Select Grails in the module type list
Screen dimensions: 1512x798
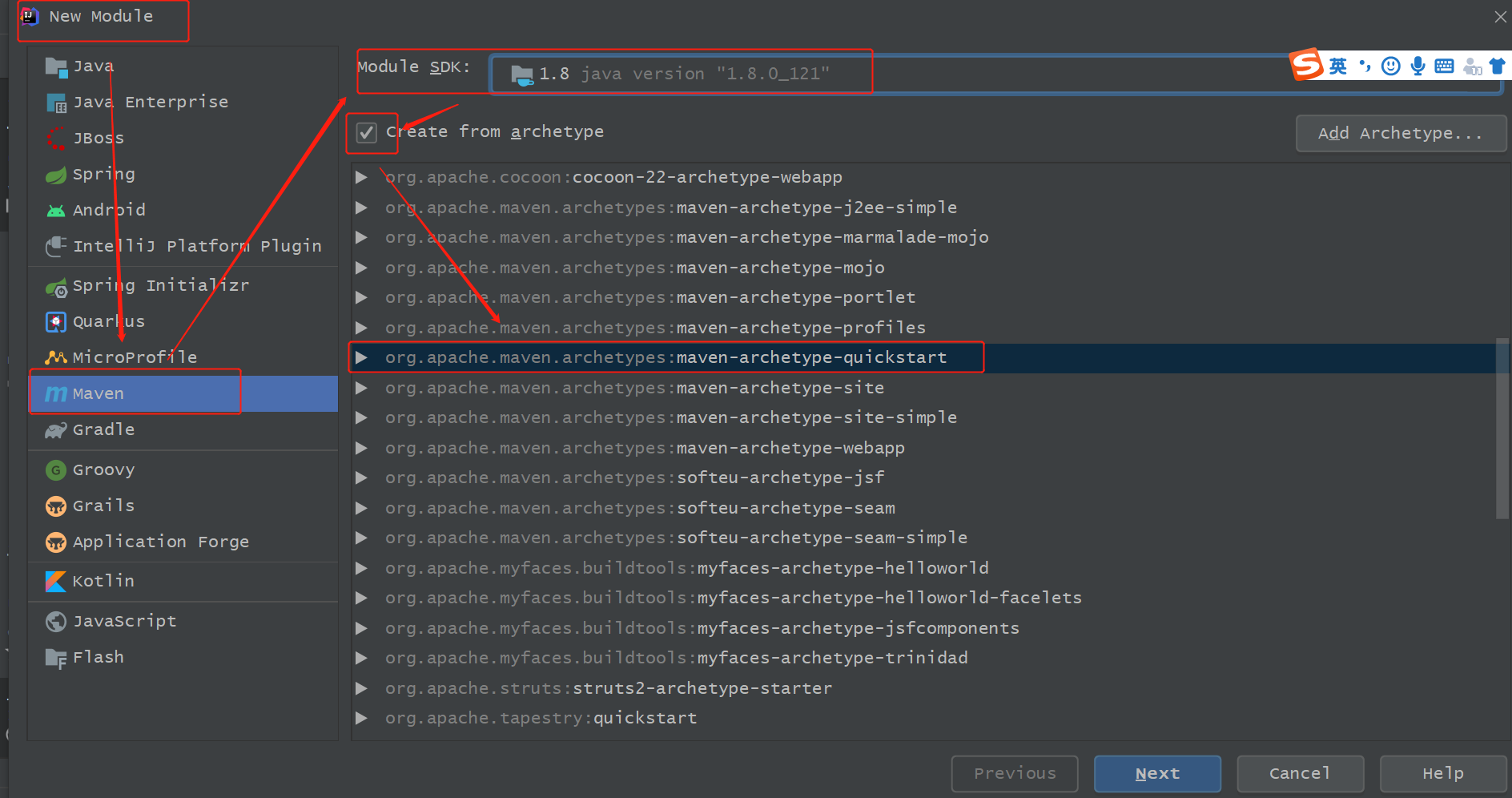pyautogui.click(x=183, y=506)
